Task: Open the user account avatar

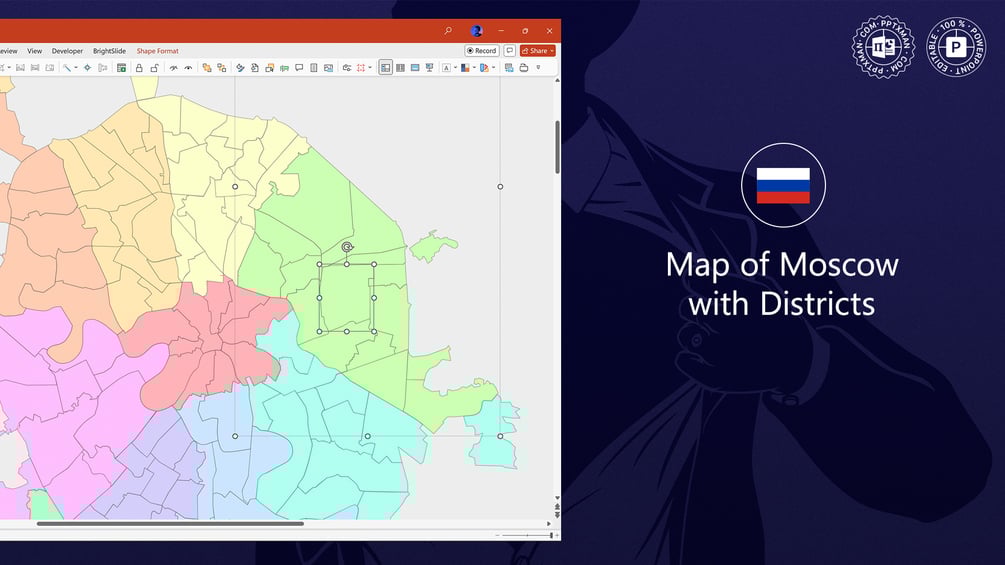Action: click(x=476, y=31)
